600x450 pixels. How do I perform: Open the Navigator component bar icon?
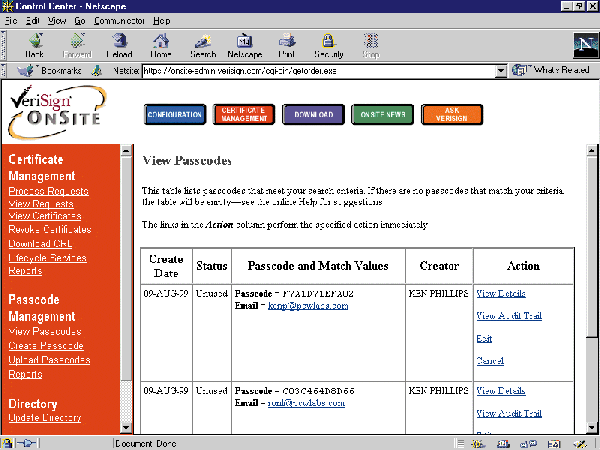coord(478,444)
